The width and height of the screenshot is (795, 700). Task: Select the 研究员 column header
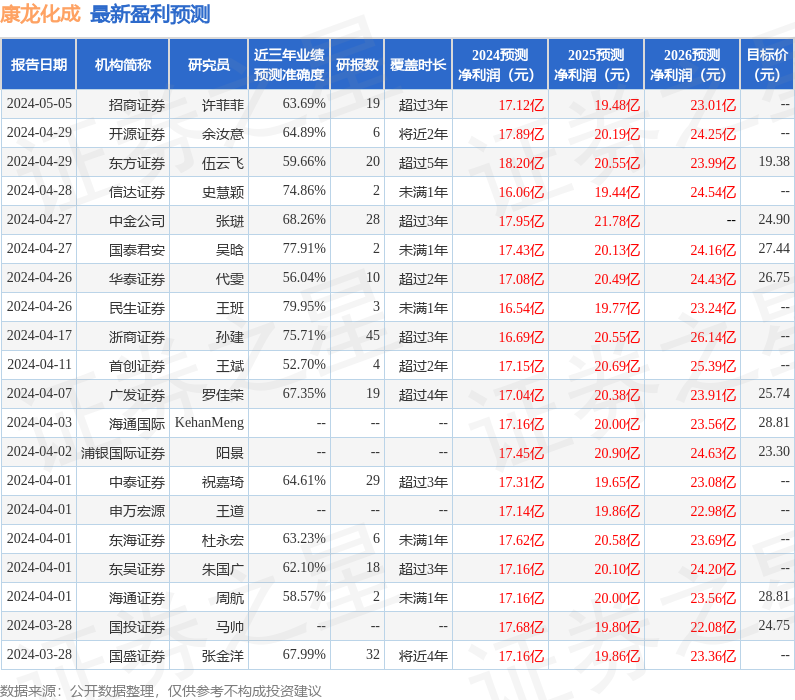point(208,64)
